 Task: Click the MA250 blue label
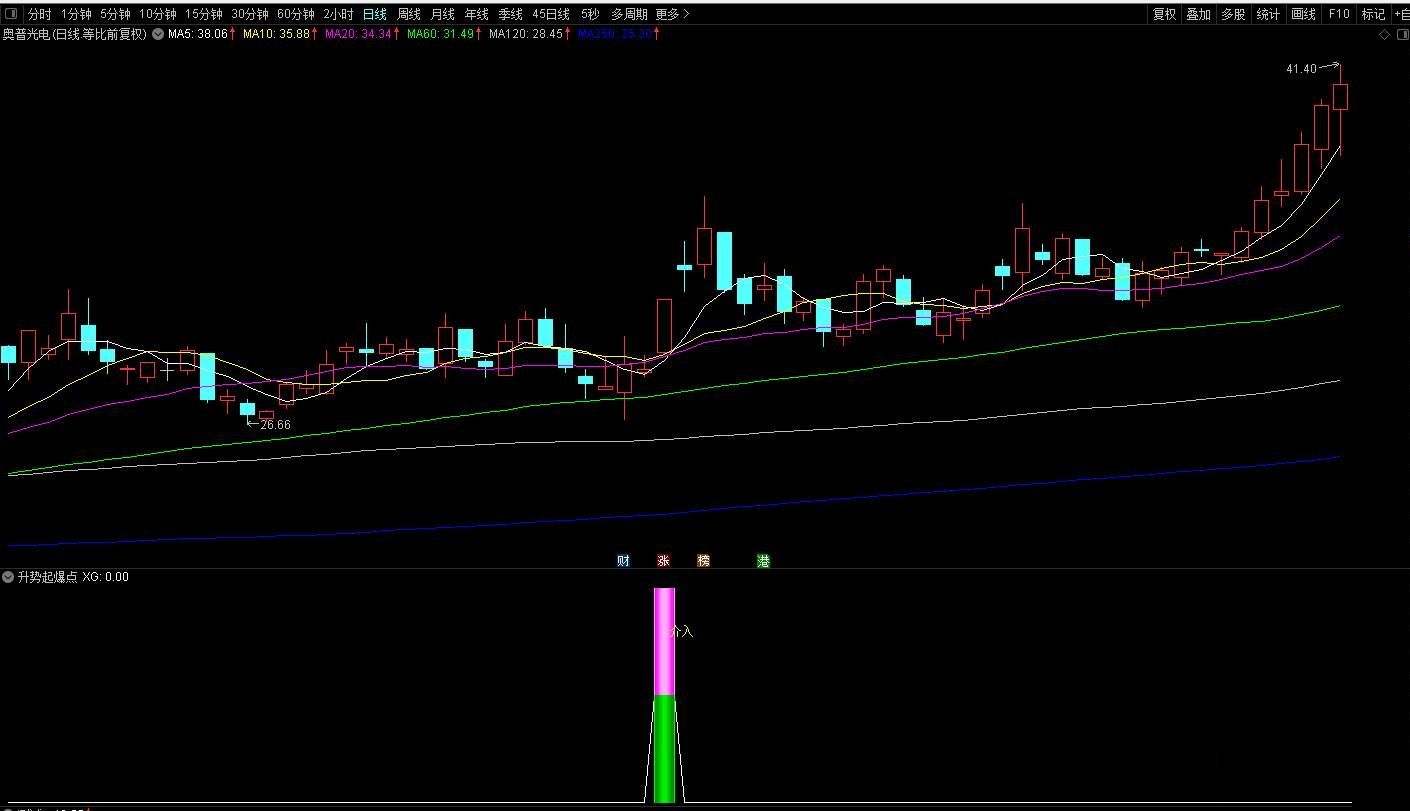click(x=615, y=34)
